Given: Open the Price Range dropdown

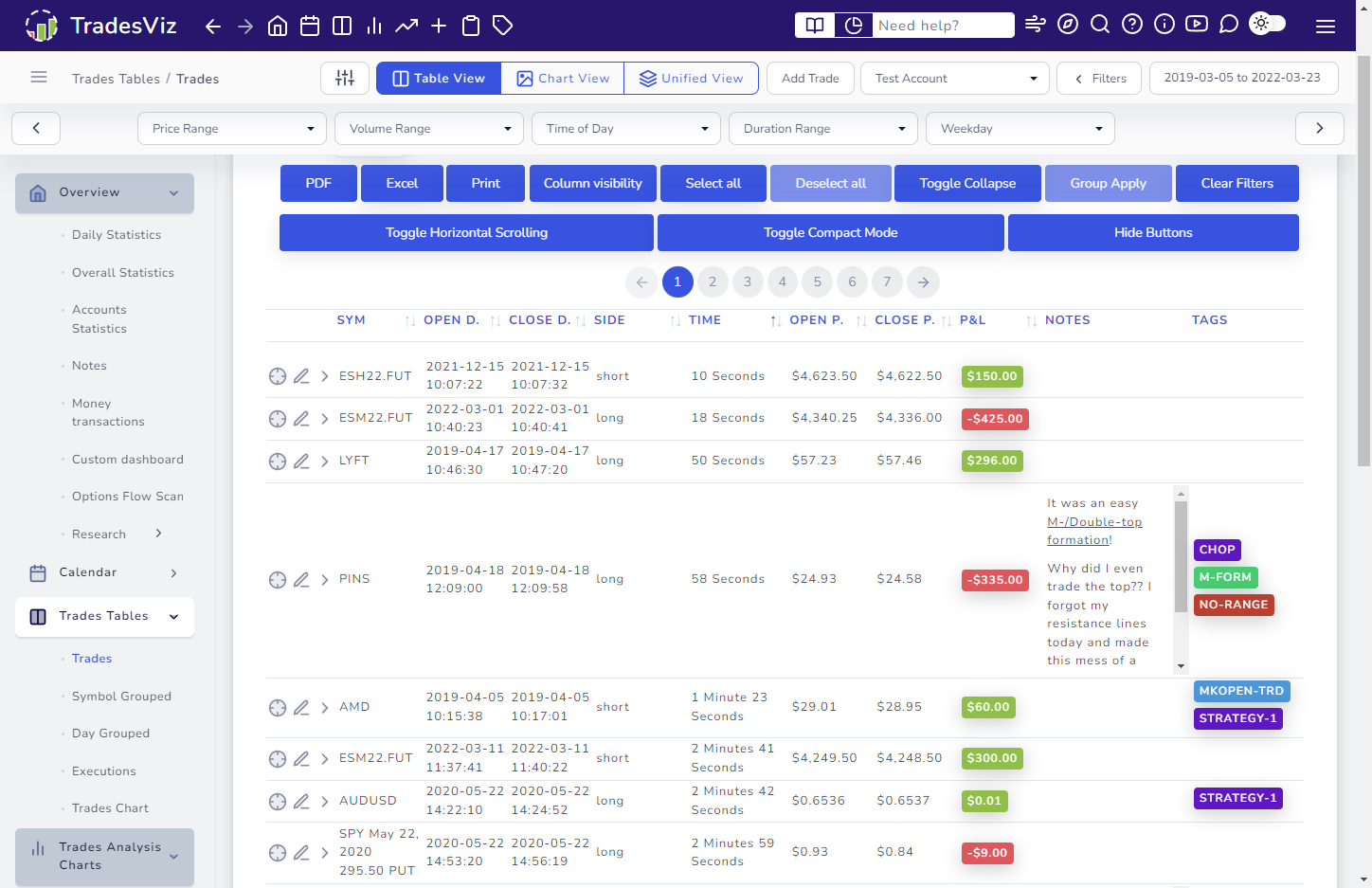Looking at the screenshot, I should (x=232, y=129).
